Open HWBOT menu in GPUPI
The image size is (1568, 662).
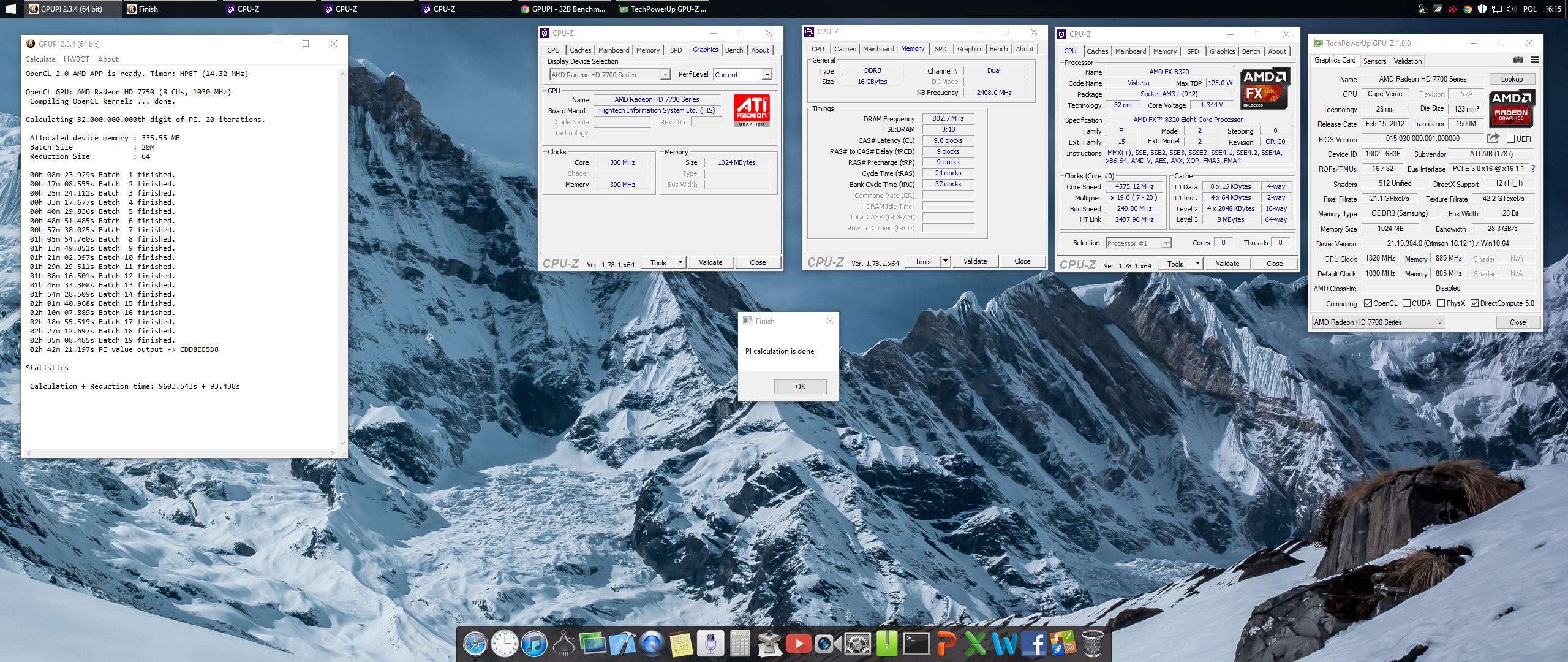(x=77, y=59)
